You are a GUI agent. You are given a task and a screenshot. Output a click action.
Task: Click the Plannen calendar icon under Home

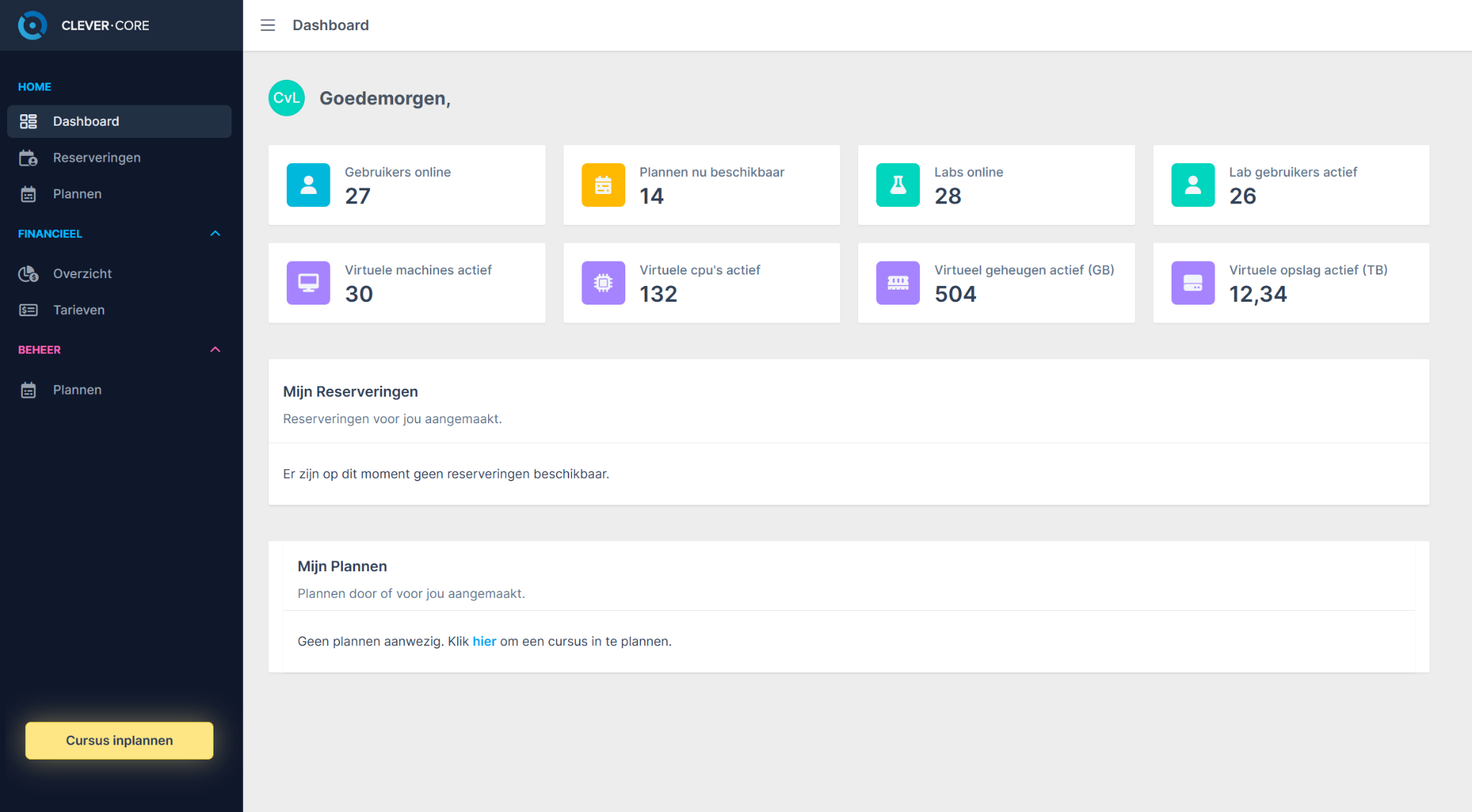[28, 194]
